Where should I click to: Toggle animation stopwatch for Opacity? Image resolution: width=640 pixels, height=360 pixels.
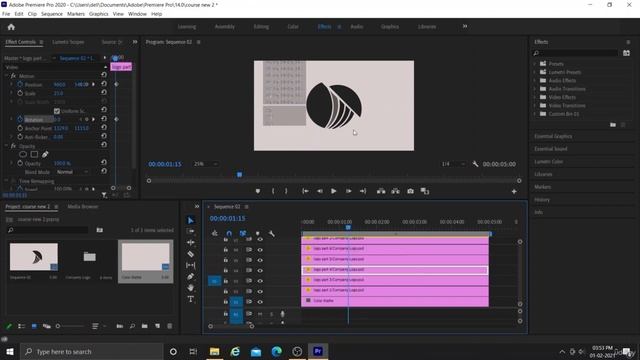pos(20,163)
